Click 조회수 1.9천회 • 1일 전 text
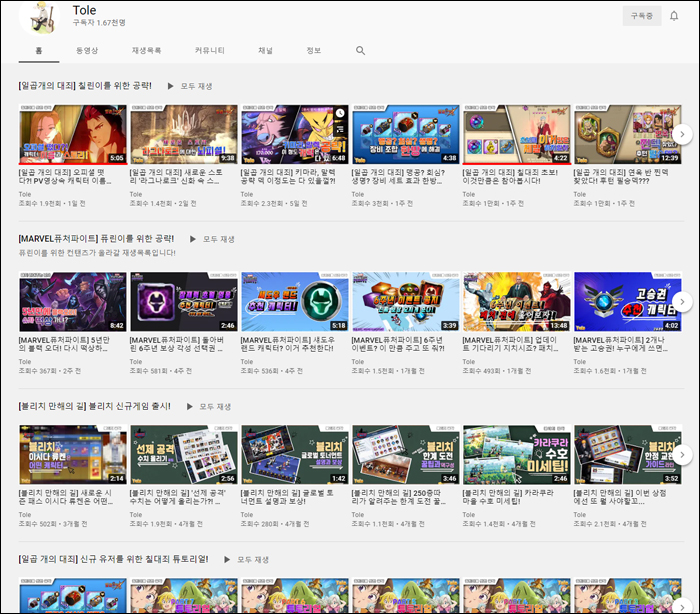This screenshot has height=614, width=700. click(x=52, y=204)
